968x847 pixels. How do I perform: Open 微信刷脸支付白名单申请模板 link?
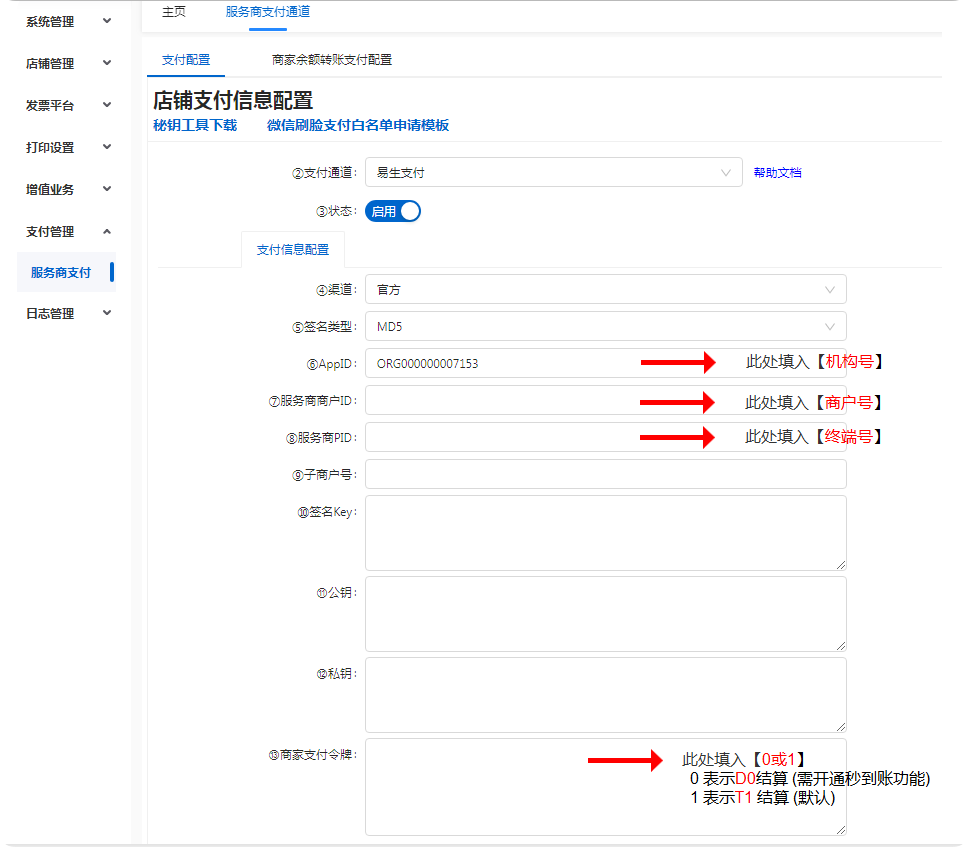pyautogui.click(x=357, y=125)
